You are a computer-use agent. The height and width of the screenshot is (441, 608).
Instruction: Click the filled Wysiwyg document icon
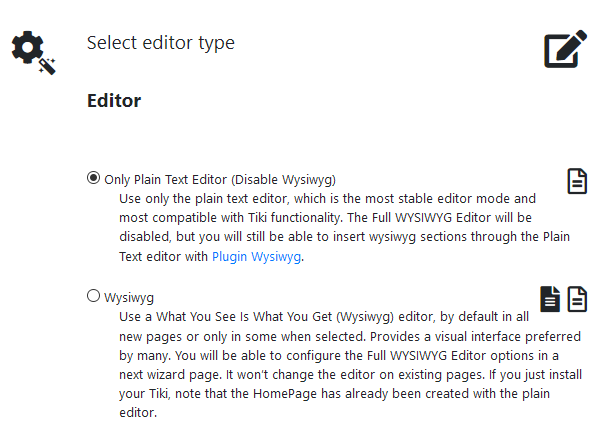pyautogui.click(x=551, y=298)
